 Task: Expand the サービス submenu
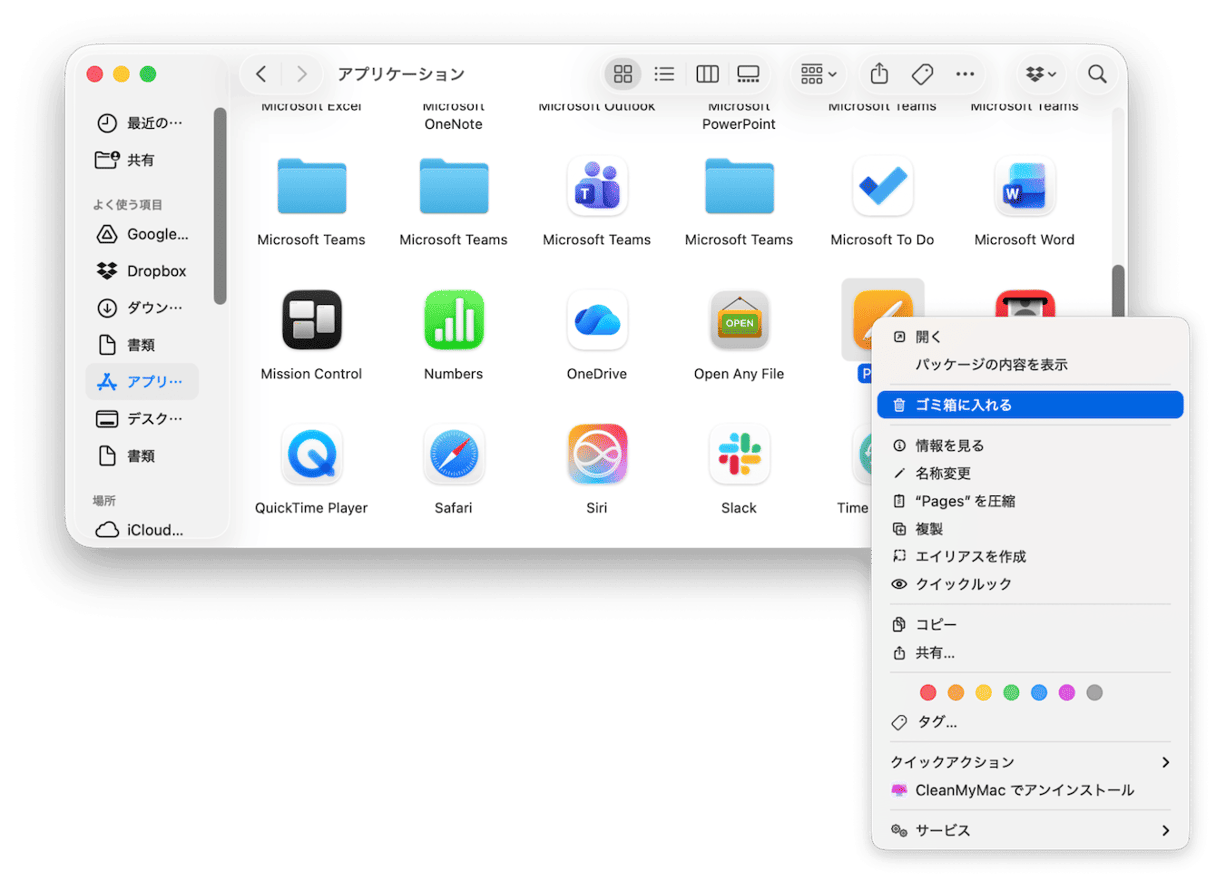[1030, 830]
